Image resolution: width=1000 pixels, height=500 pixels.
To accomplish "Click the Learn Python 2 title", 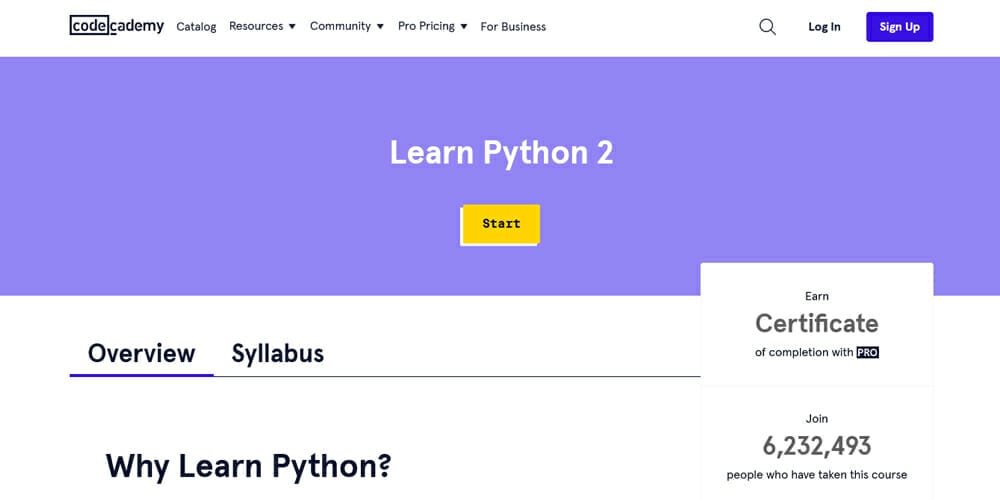I will [x=501, y=153].
